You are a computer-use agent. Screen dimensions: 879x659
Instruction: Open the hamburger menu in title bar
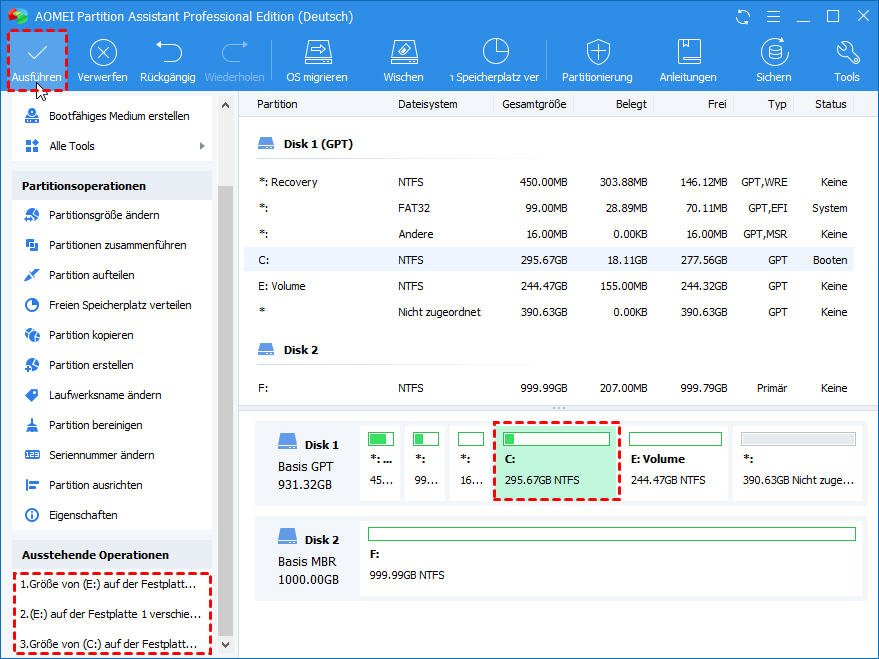pyautogui.click(x=774, y=17)
